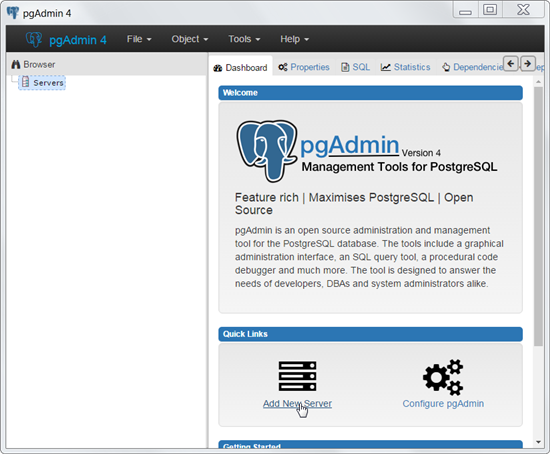Click the pgAdmin 4 elephant logo in navbar
The width and height of the screenshot is (550, 454).
[x=34, y=39]
